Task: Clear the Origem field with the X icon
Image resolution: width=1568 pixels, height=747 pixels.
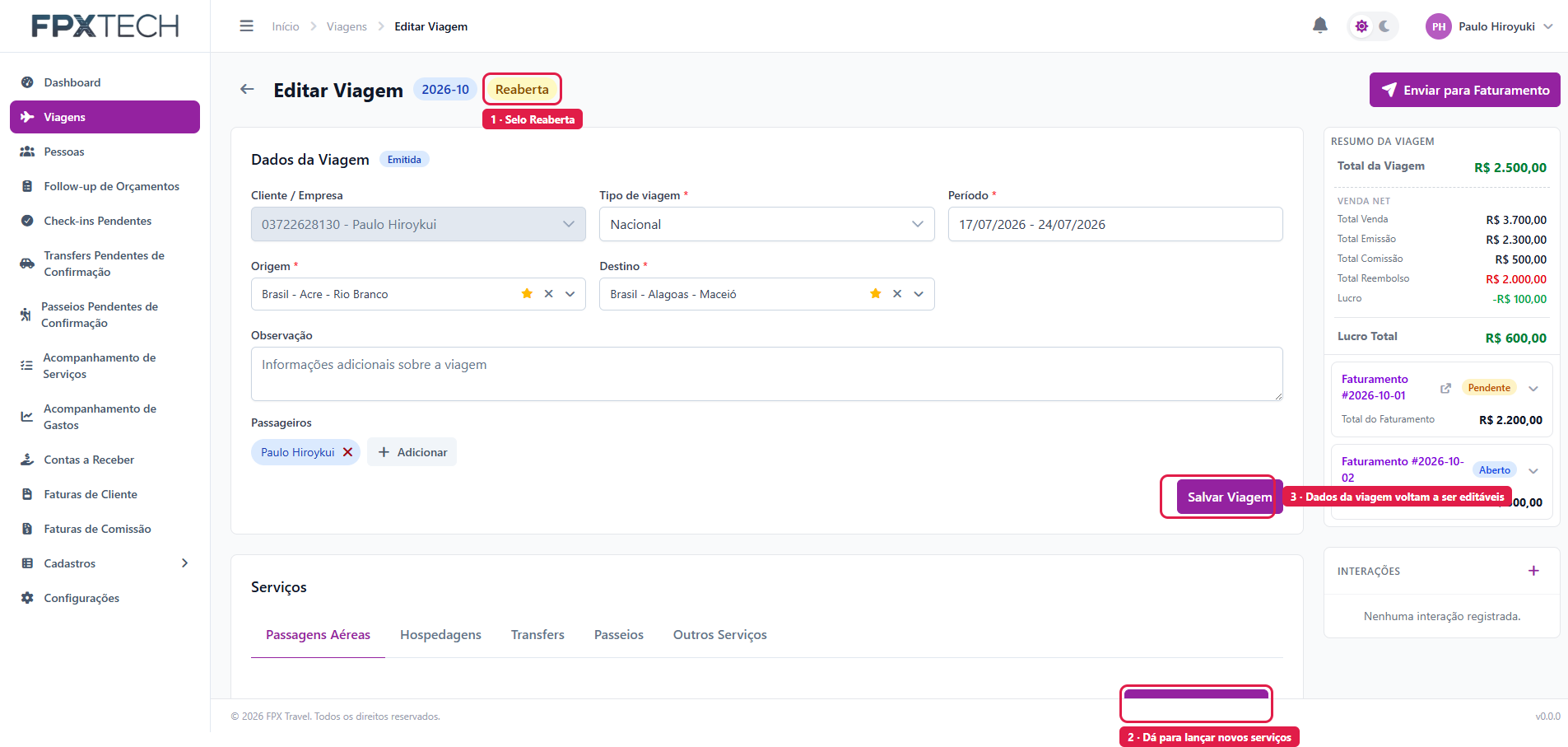Action: point(548,294)
